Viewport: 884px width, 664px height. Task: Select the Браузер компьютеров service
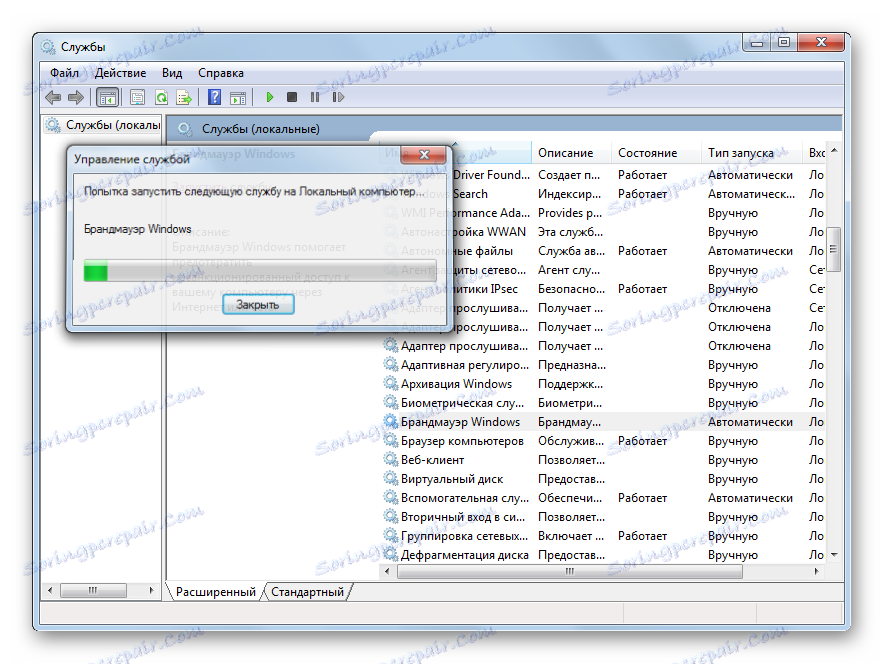[462, 441]
